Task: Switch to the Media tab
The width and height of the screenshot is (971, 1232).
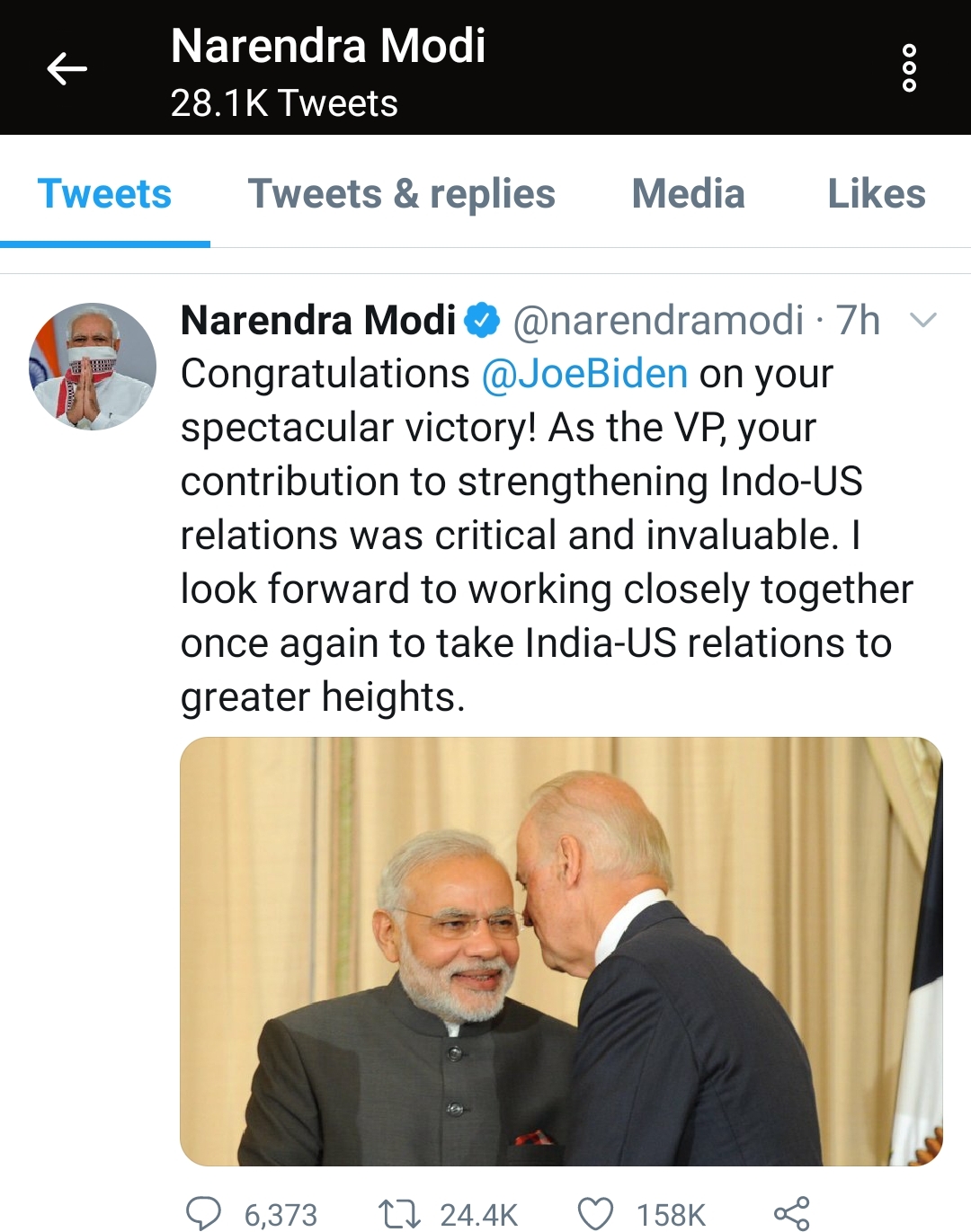Action: click(688, 194)
